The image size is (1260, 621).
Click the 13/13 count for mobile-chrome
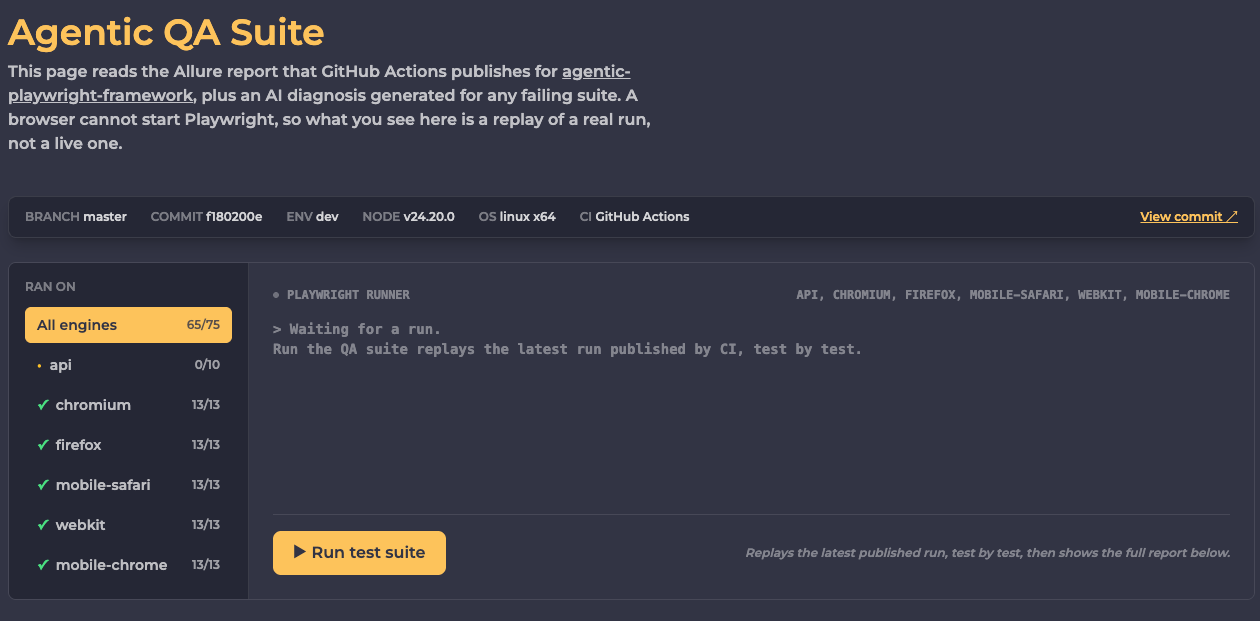(206, 565)
